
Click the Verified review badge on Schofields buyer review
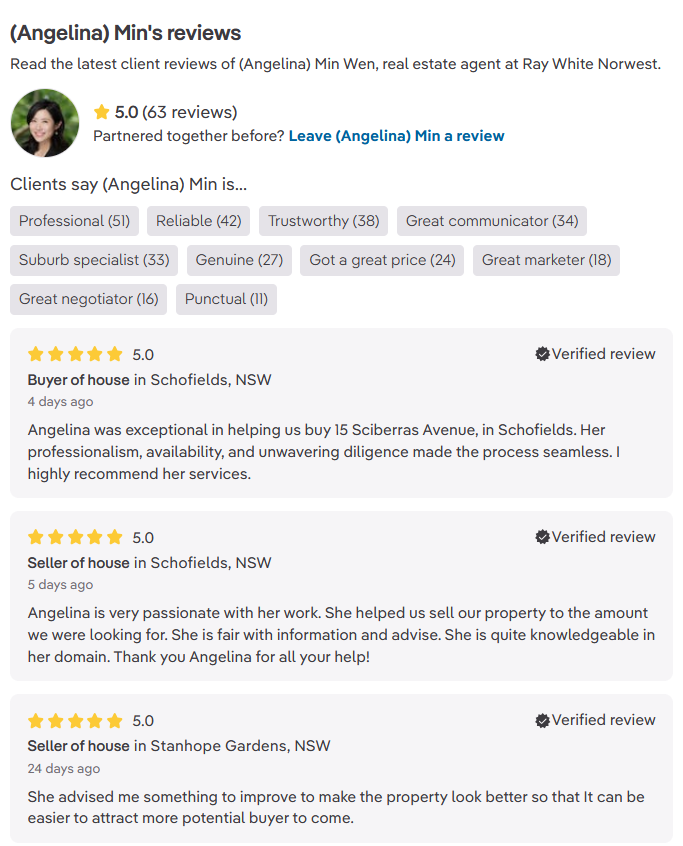point(595,354)
